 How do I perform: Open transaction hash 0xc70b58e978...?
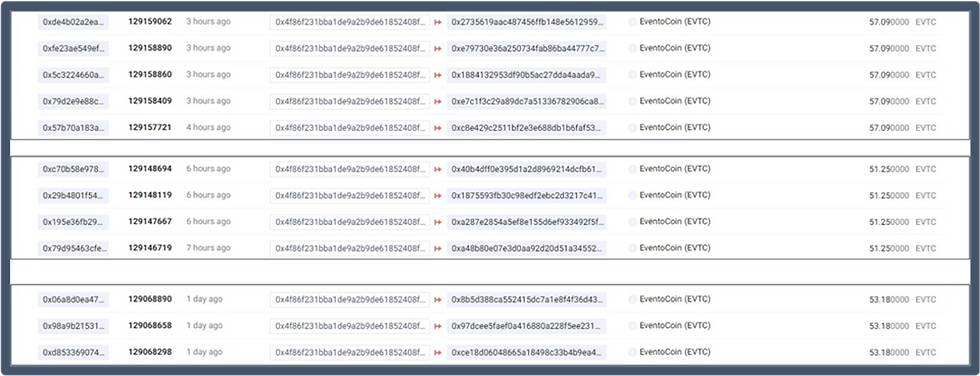[73, 169]
